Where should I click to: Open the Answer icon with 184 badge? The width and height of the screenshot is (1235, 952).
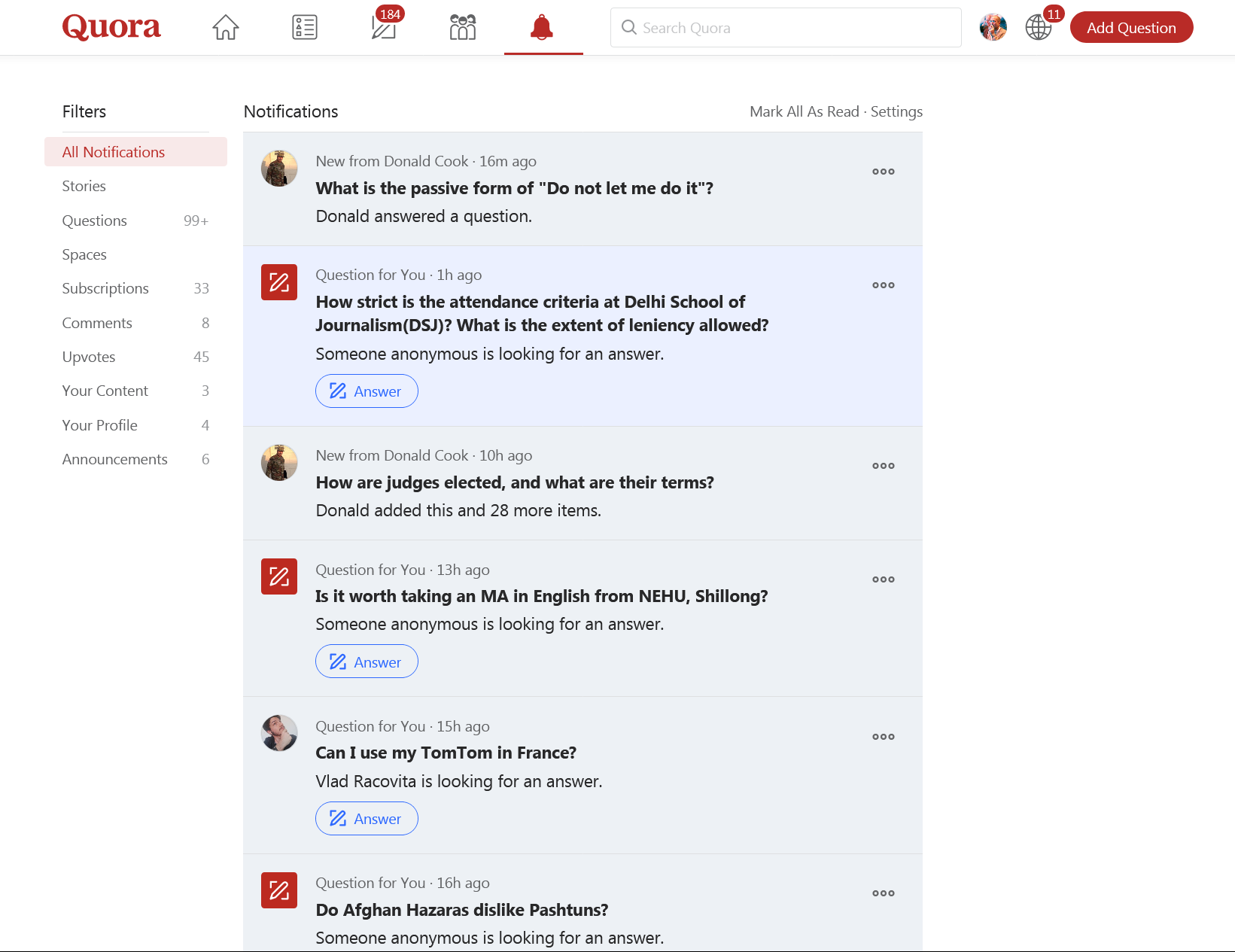(384, 28)
